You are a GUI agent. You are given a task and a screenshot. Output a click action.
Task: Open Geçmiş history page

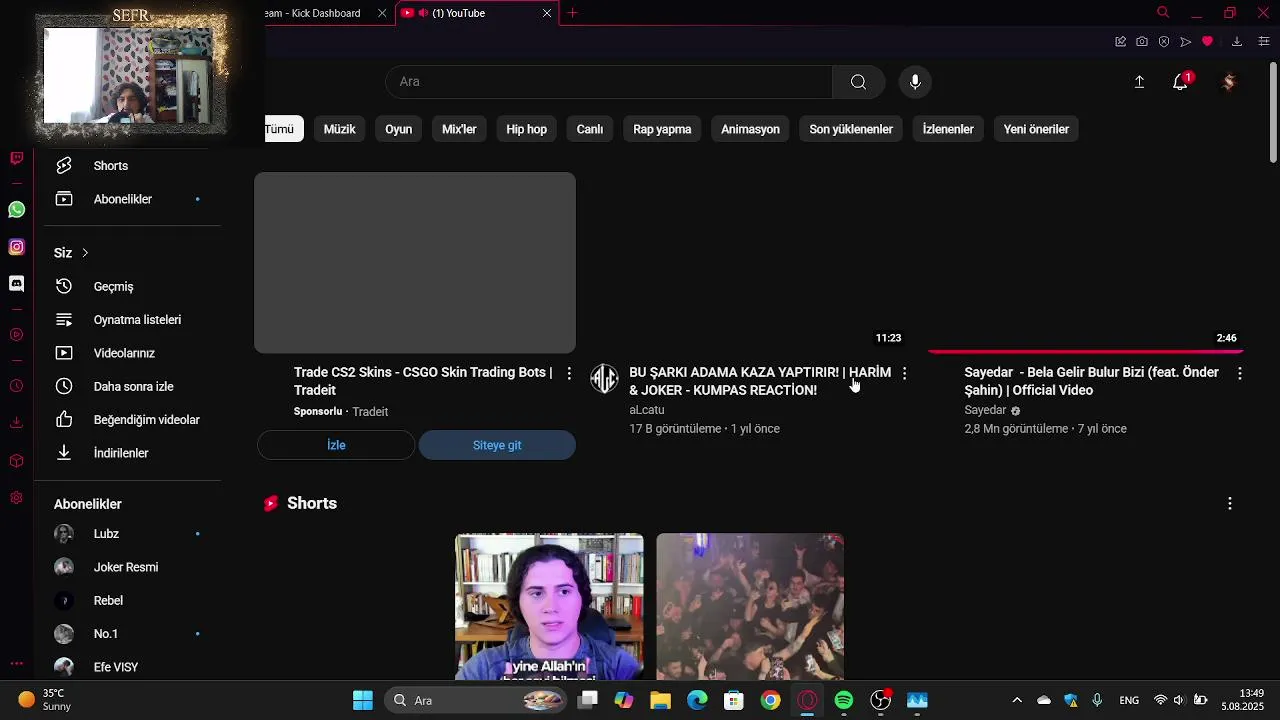click(x=128, y=287)
